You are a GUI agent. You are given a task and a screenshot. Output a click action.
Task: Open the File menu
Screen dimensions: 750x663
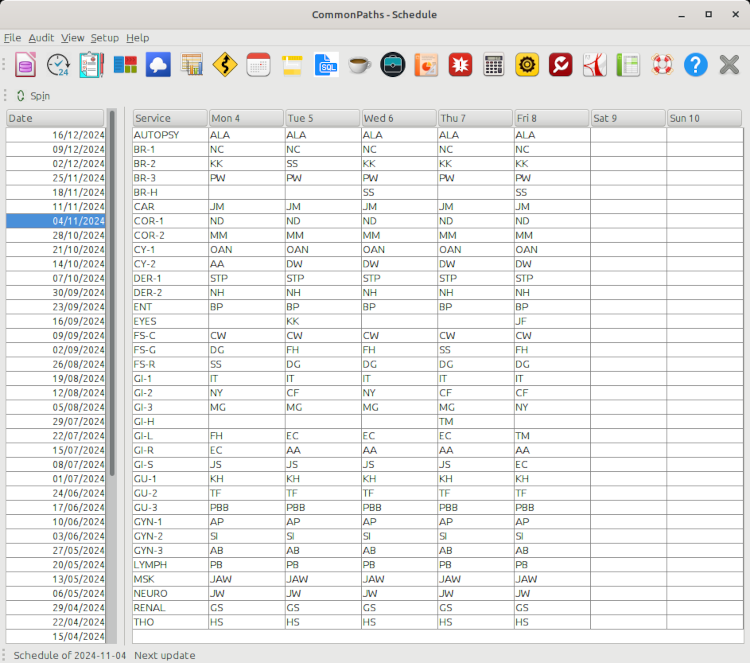(12, 38)
